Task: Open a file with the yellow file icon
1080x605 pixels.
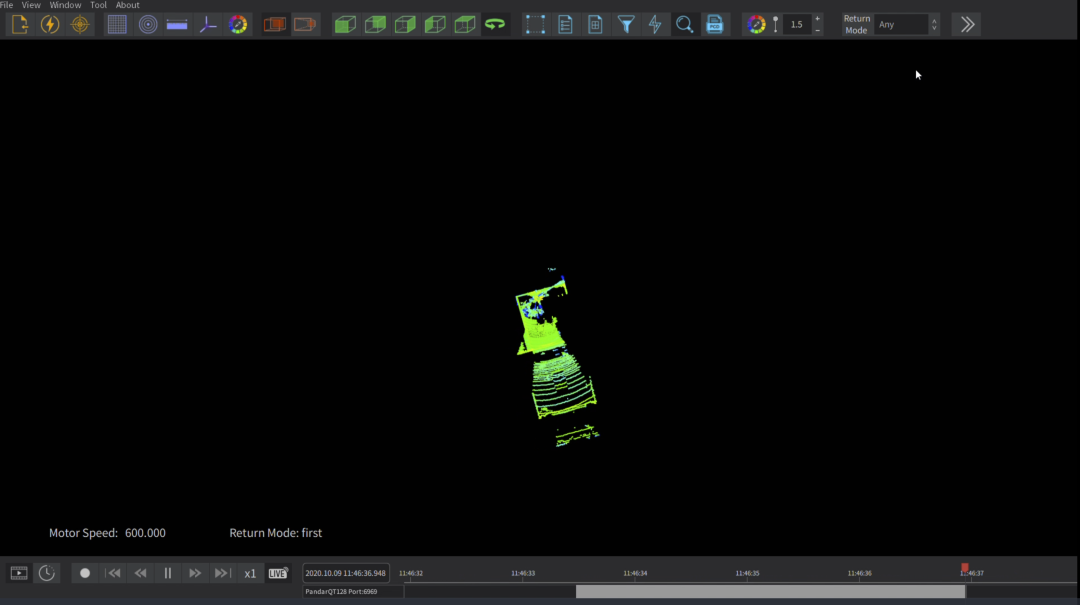Action: [20, 25]
